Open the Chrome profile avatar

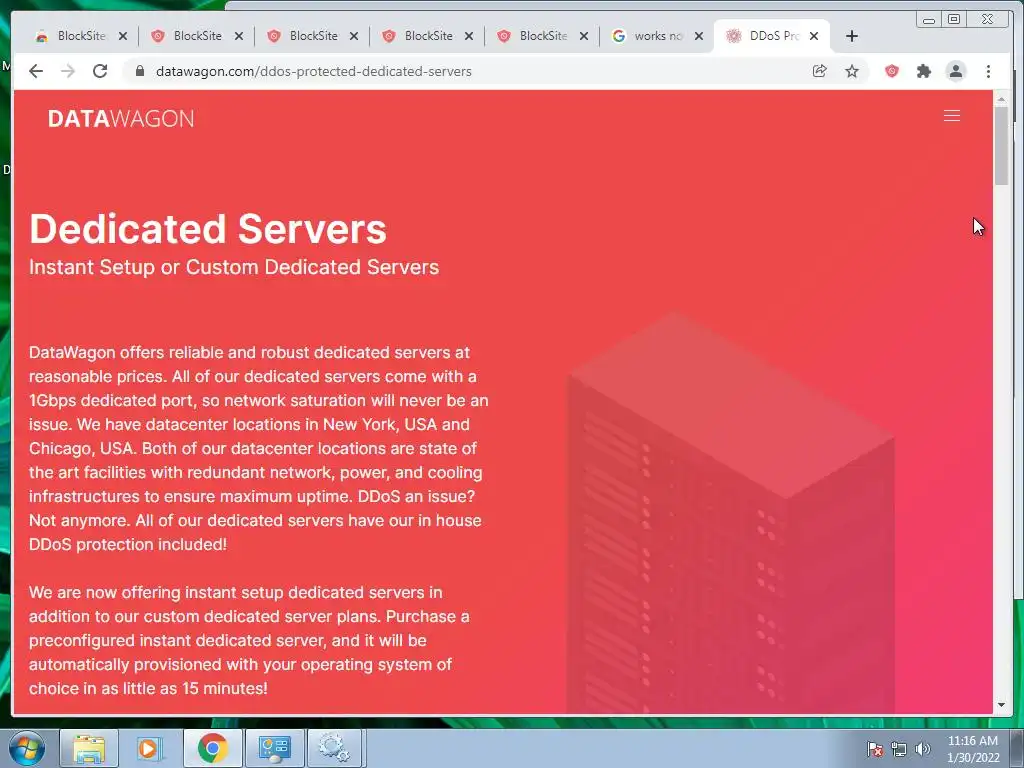click(956, 71)
